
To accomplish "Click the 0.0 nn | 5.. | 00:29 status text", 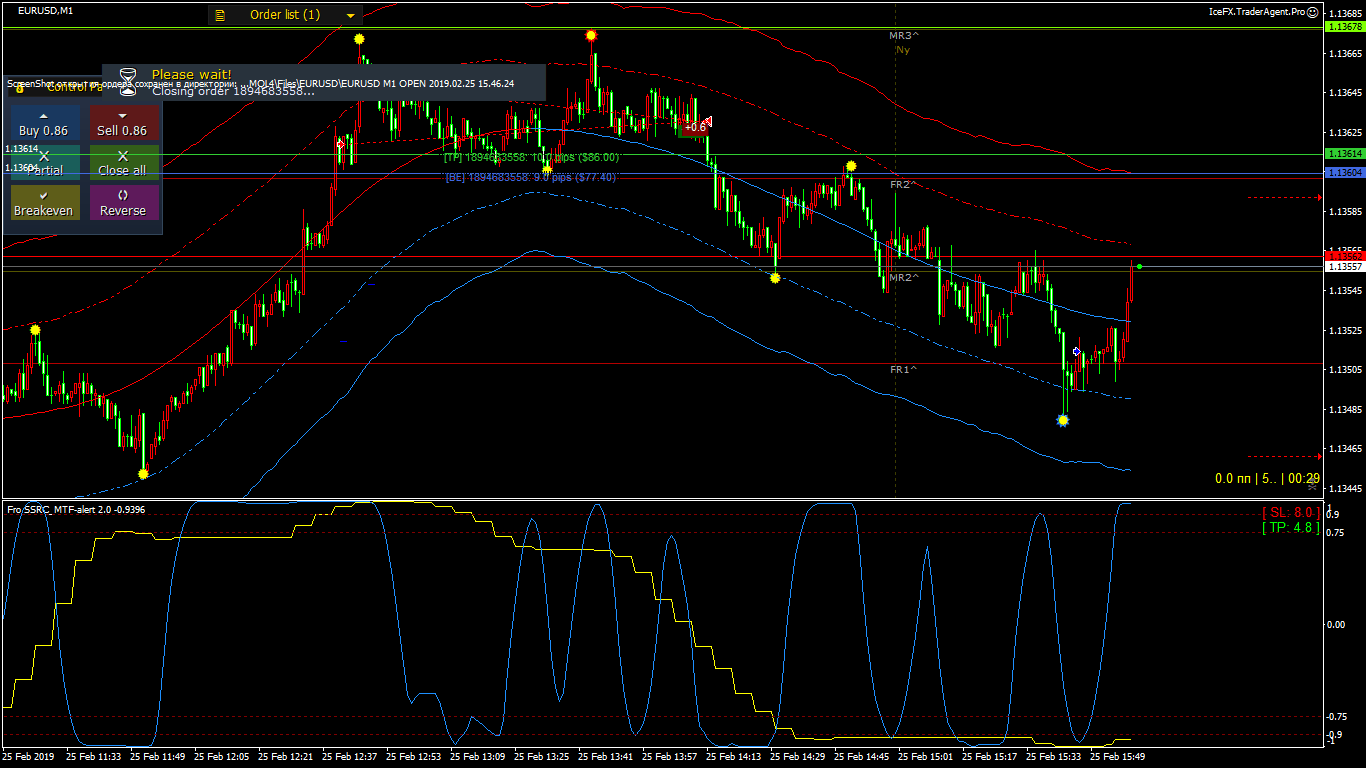I will point(1267,479).
